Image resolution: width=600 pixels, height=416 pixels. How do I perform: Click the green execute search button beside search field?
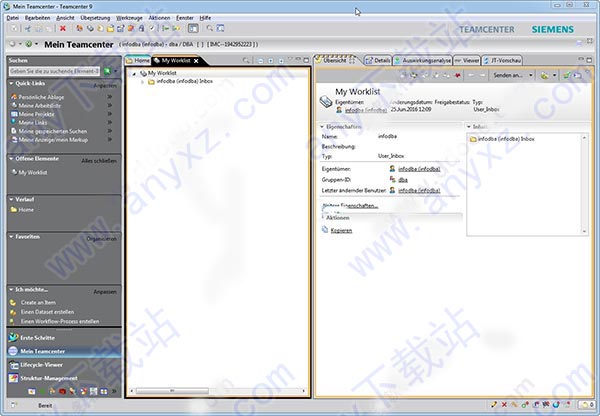coord(107,71)
